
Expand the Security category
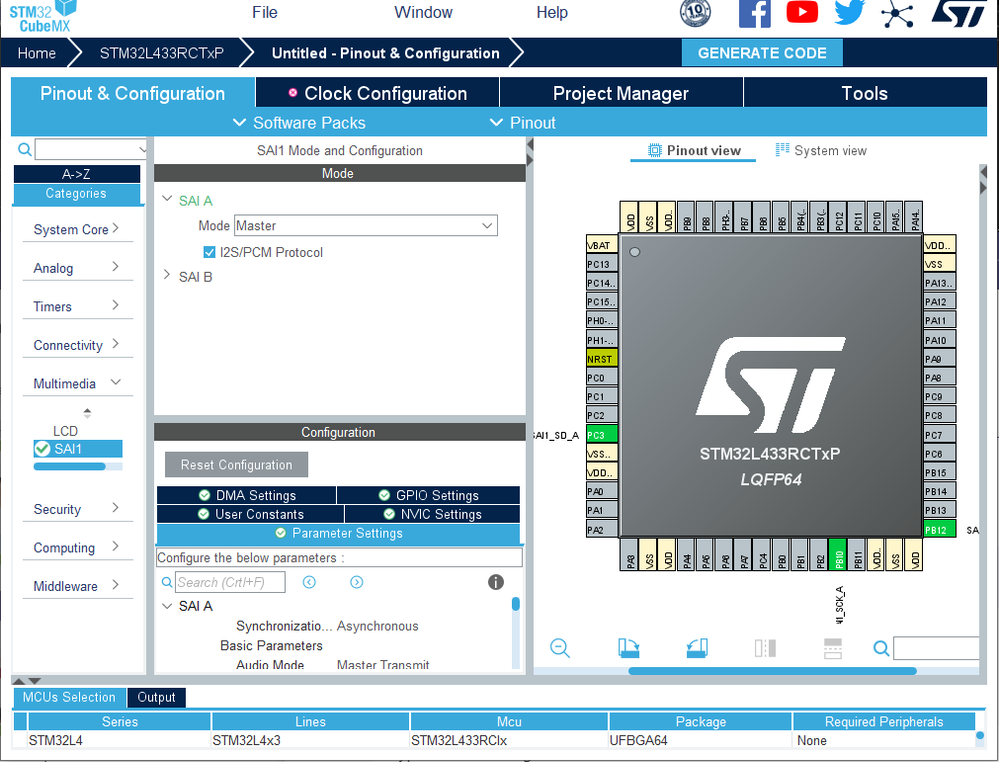76,508
